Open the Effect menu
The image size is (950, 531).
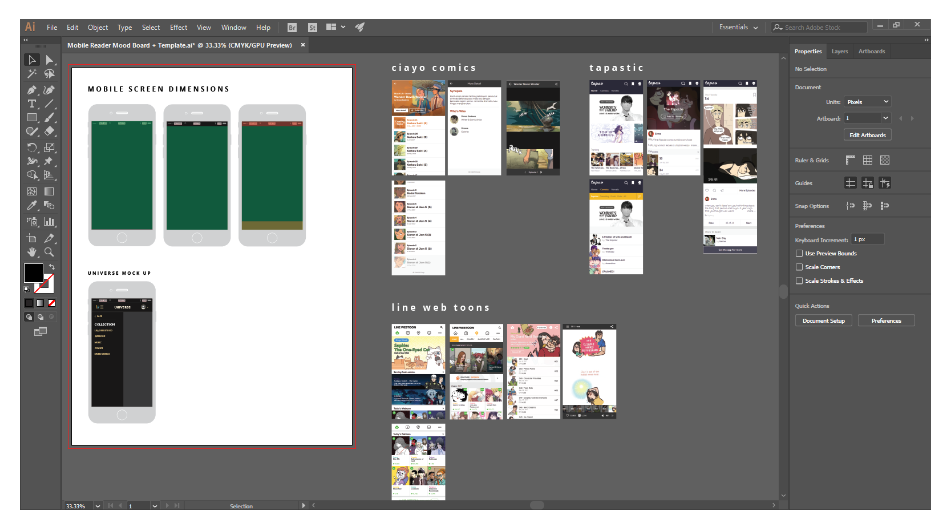point(178,27)
